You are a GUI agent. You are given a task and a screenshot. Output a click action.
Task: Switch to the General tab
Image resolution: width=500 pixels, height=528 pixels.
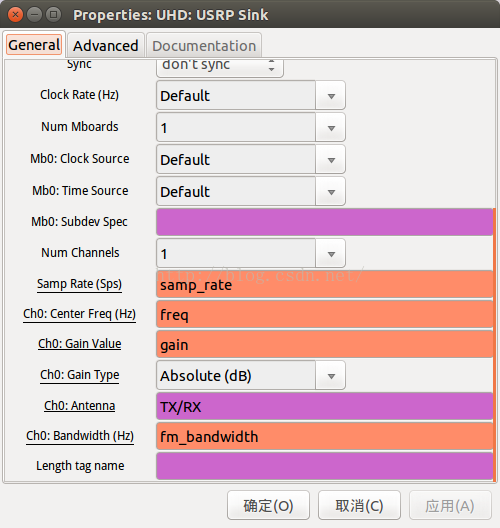[34, 45]
